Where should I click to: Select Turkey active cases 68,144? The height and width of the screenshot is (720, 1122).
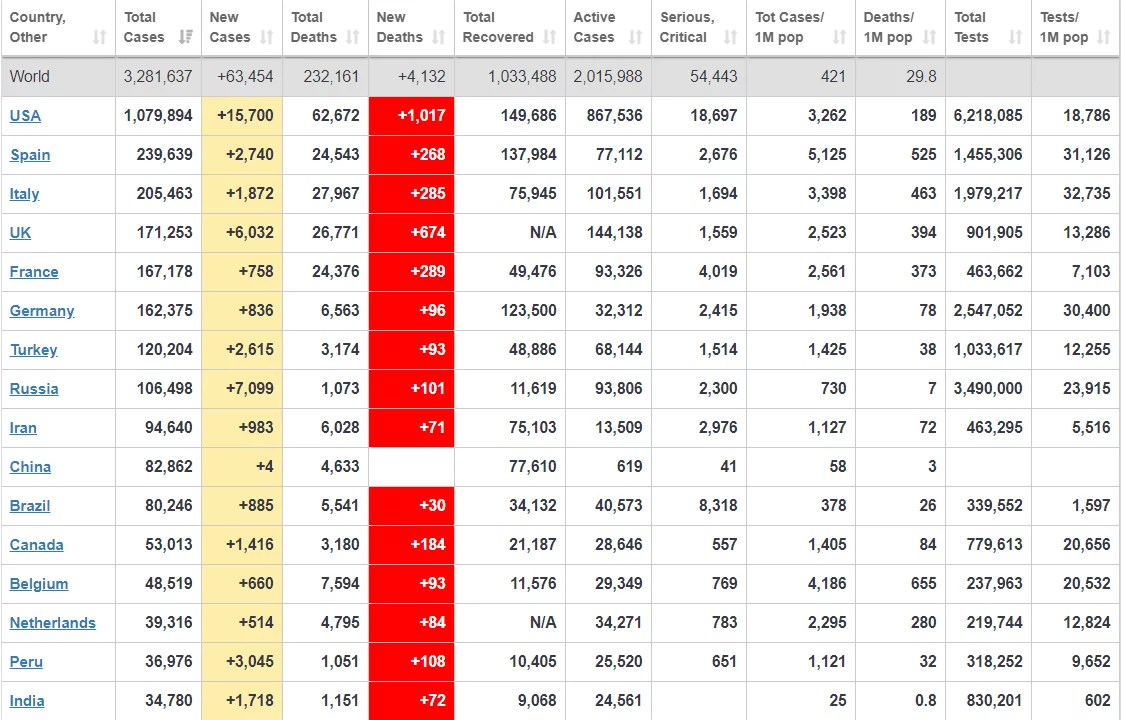click(x=618, y=350)
